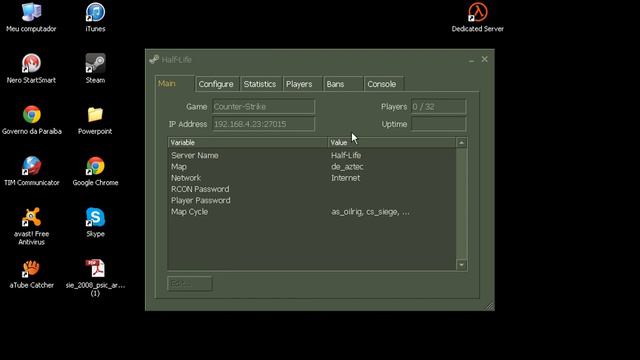640x360 pixels.
Task: Click the IP Address field
Action: click(x=263, y=124)
